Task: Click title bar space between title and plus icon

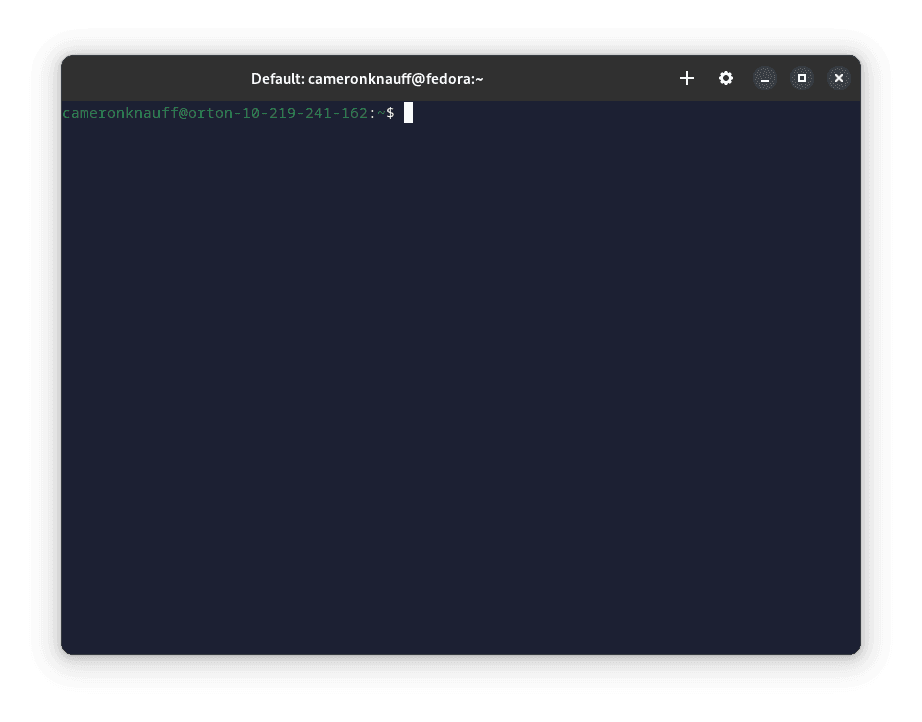Action: point(580,78)
